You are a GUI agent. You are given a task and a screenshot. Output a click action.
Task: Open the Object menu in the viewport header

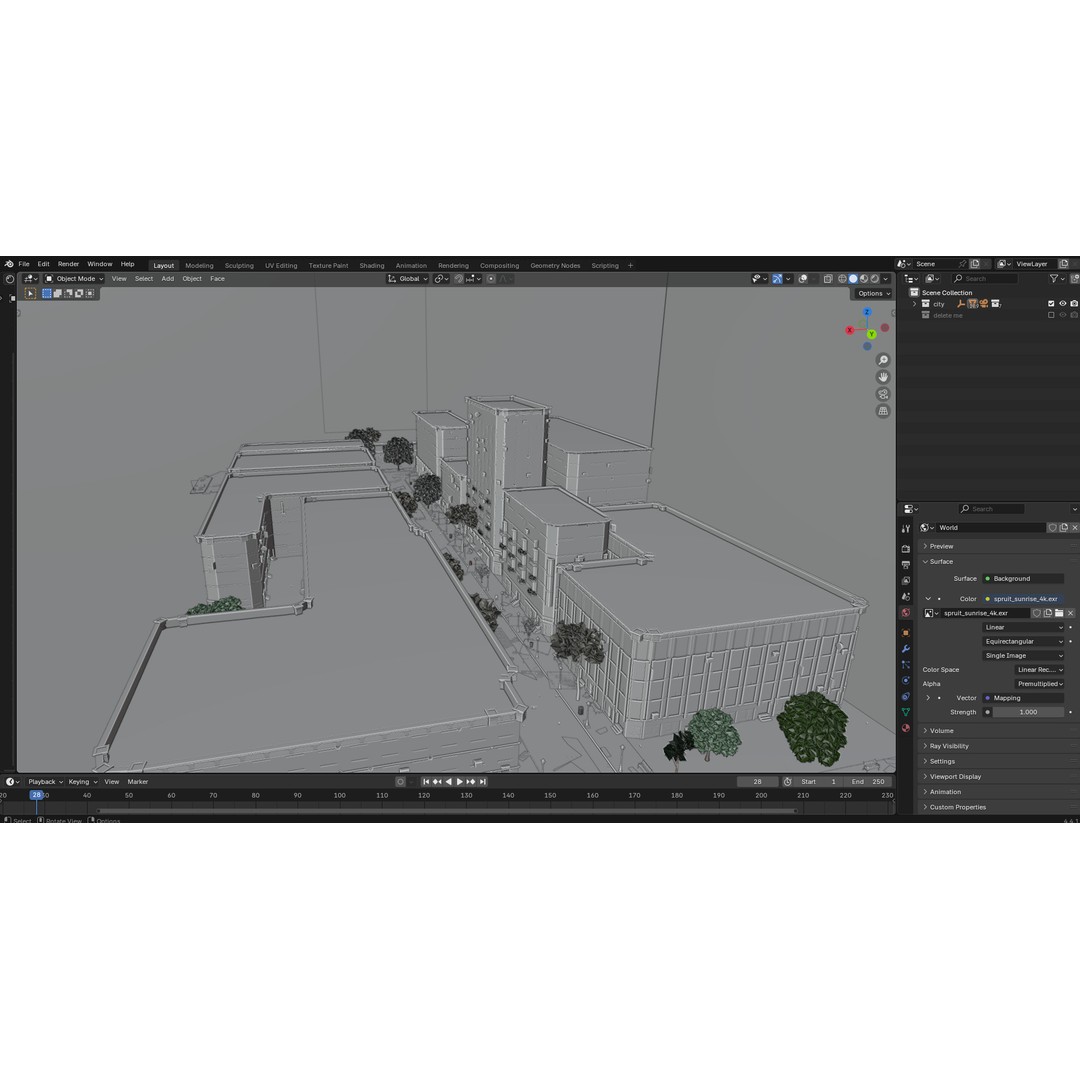pos(192,278)
